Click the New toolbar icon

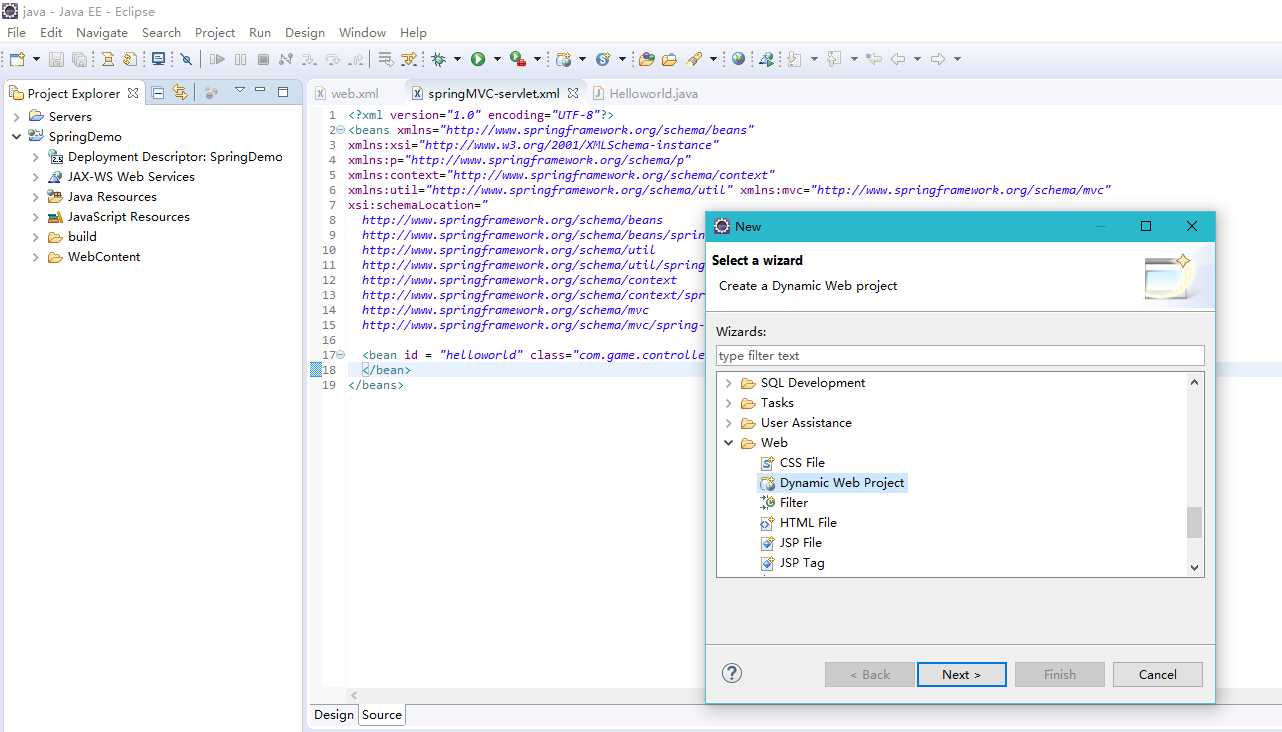click(x=17, y=59)
